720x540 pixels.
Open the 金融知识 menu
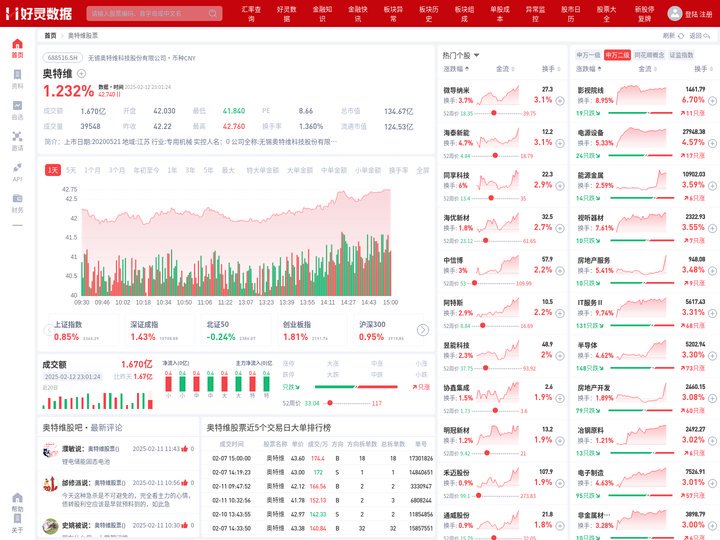[x=322, y=14]
